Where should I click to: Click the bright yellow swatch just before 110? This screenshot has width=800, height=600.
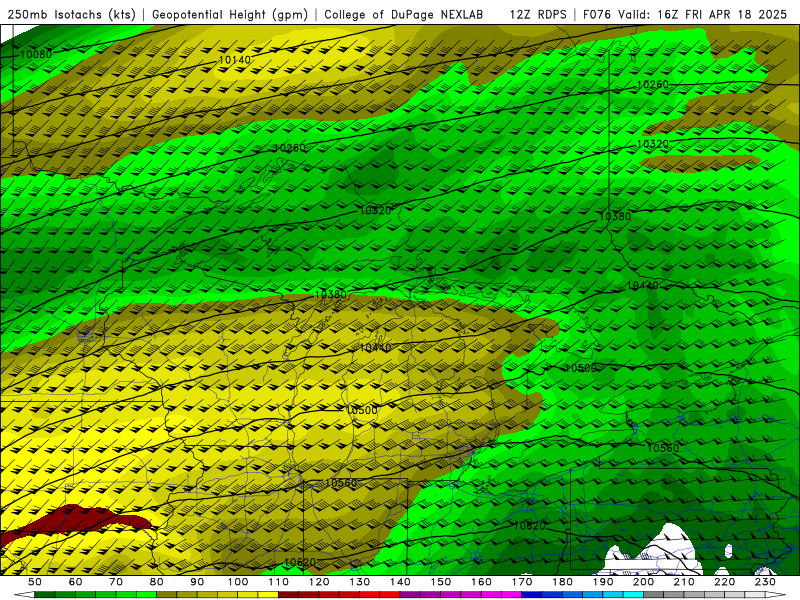pos(268,595)
